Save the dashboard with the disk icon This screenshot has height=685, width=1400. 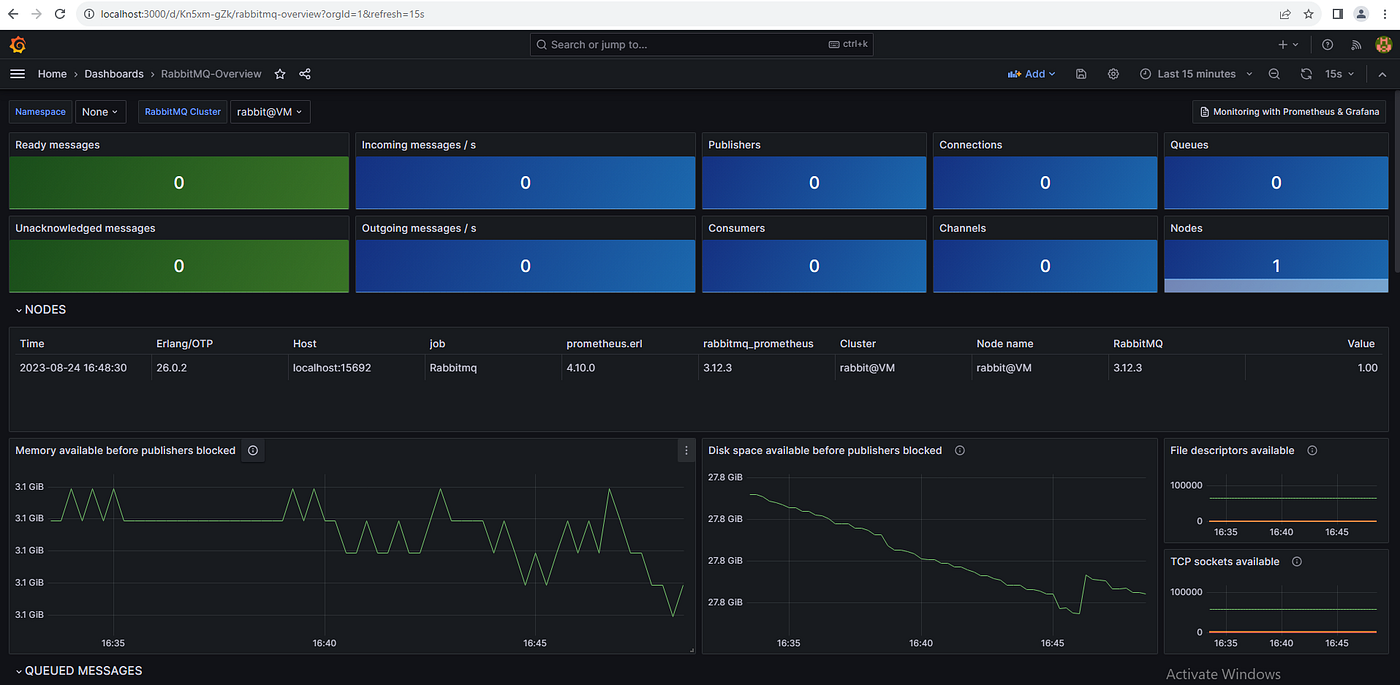[x=1081, y=74]
